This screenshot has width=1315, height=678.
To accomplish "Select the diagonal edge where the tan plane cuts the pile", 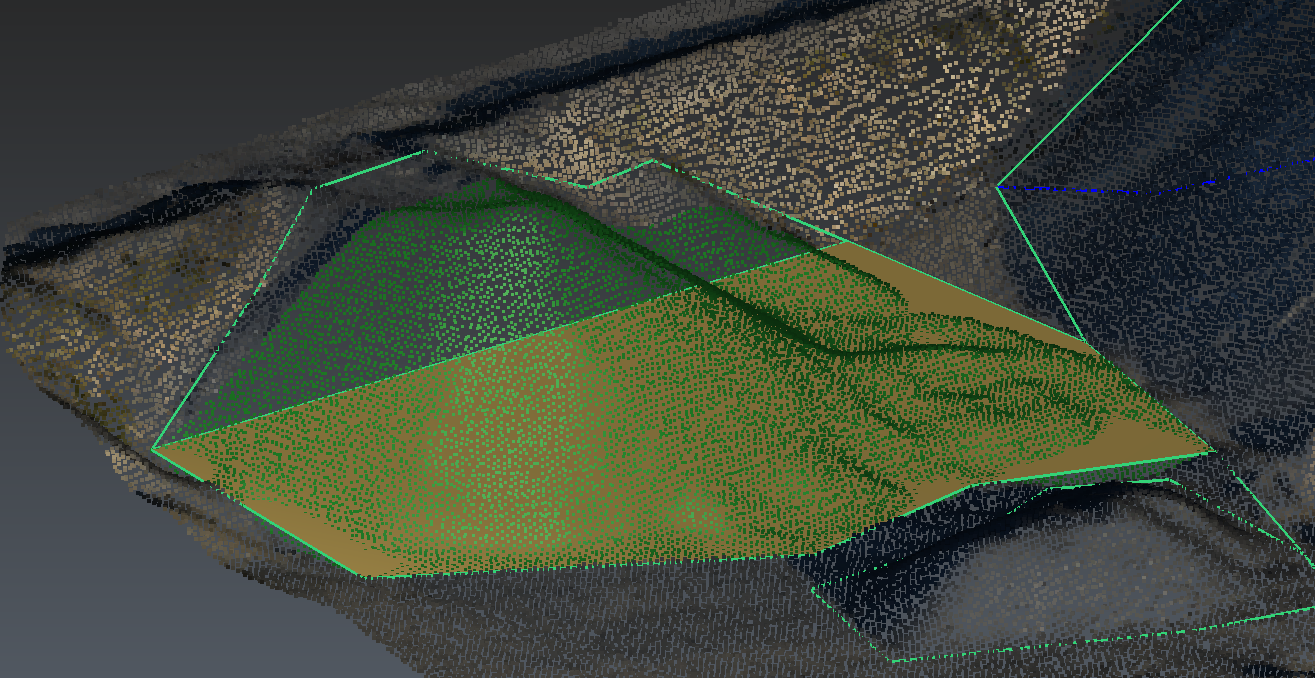I will (x=480, y=345).
